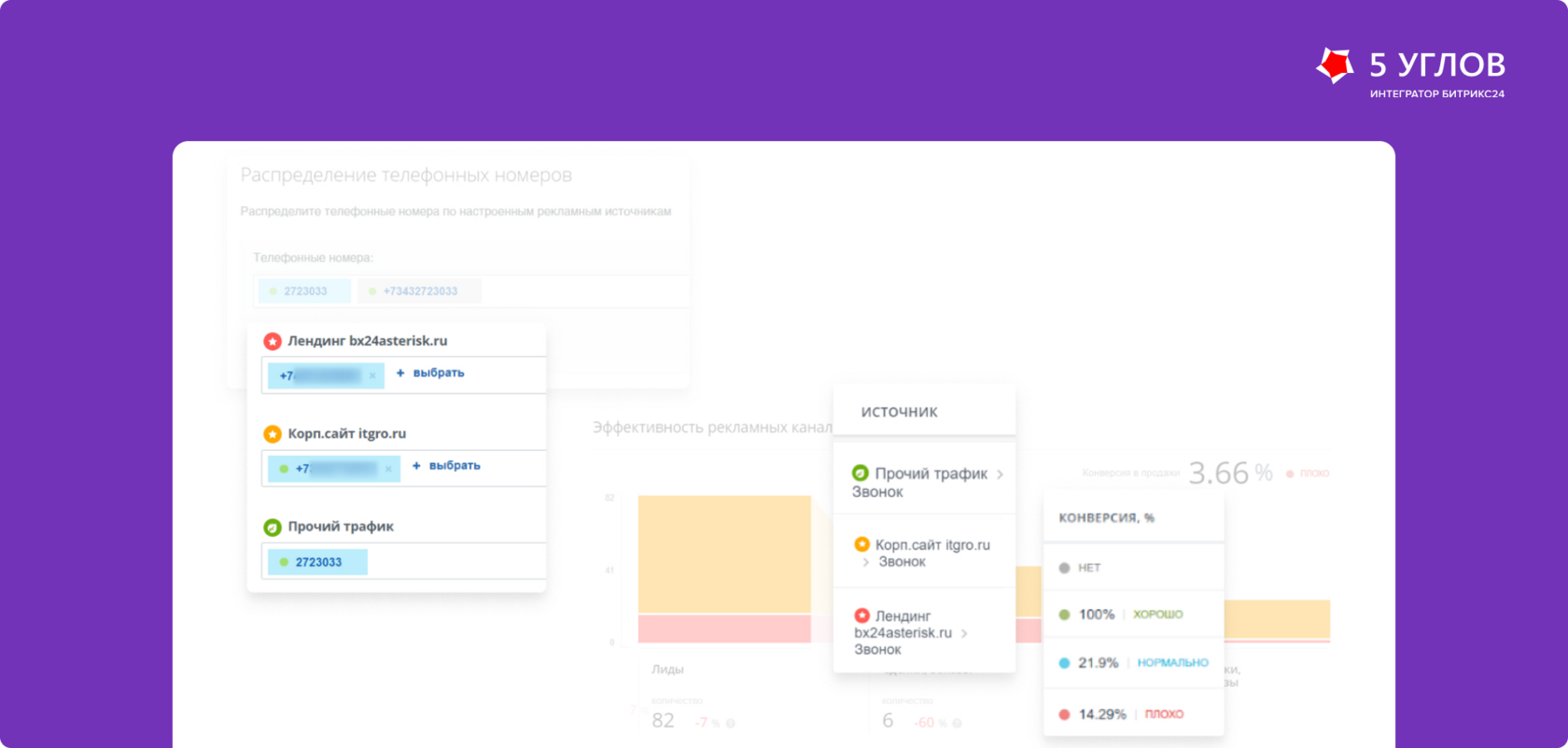Screen dimensions: 1568x748
Task: Click the green icon in the Прочий трафик source row
Action: pyautogui.click(x=861, y=473)
